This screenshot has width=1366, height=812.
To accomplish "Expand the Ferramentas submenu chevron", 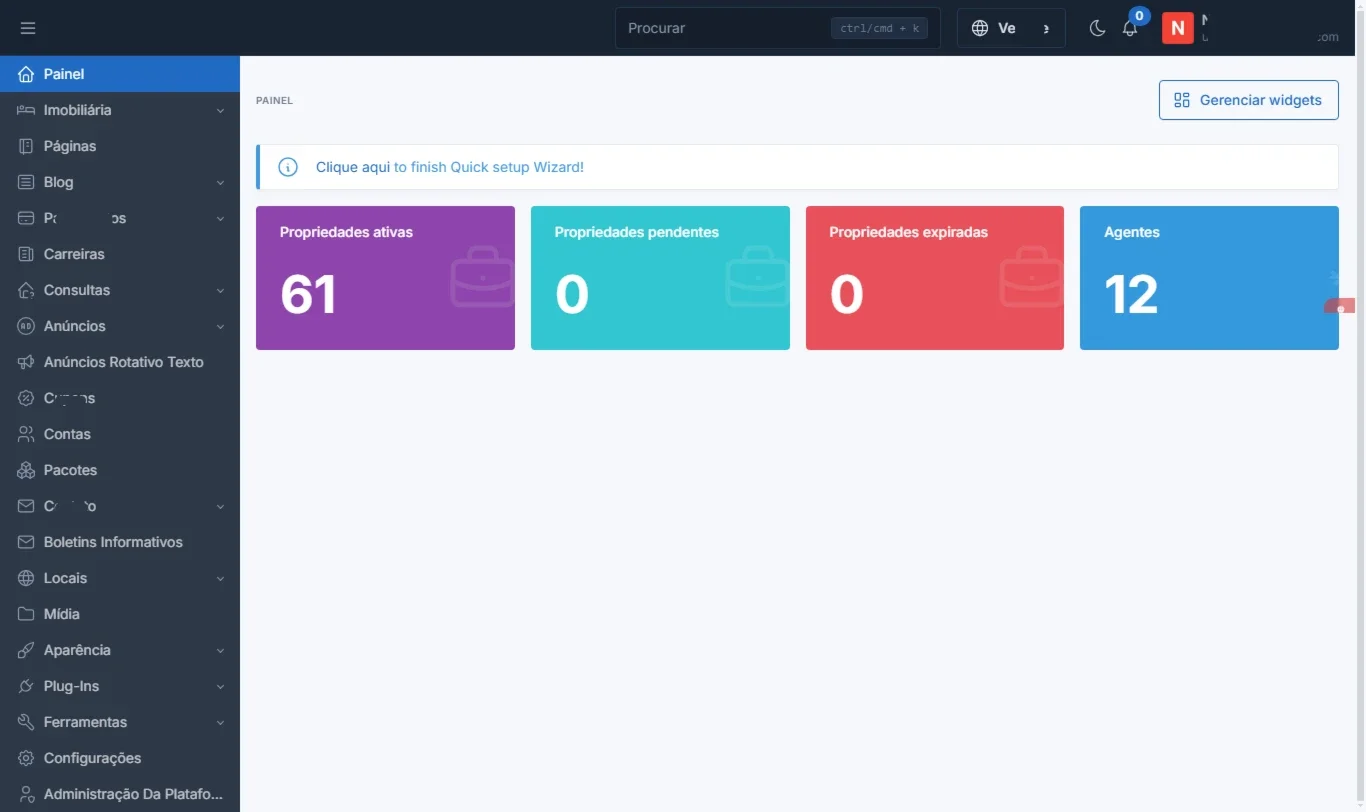I will point(220,722).
